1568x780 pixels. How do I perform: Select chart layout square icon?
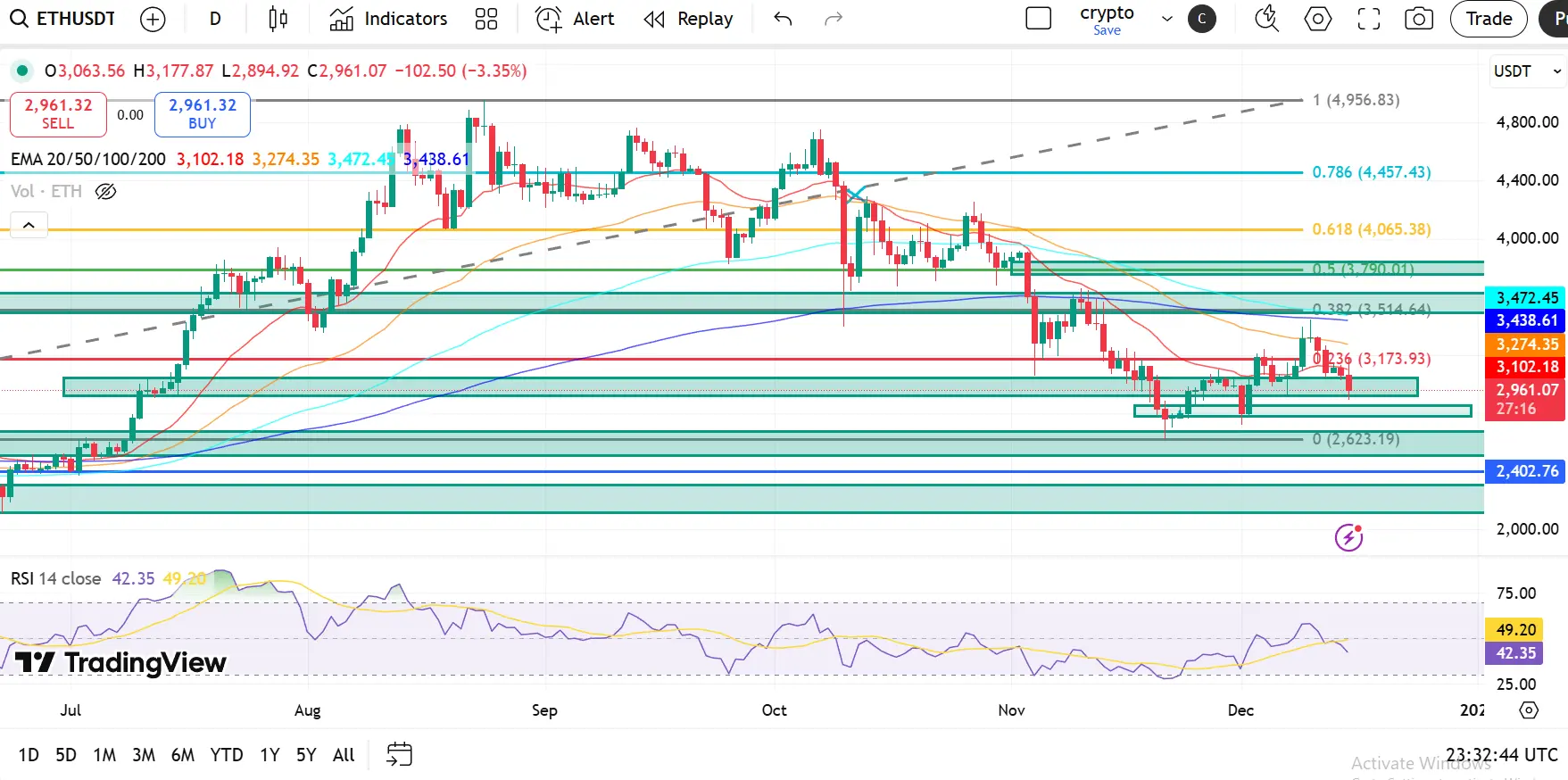(1039, 19)
